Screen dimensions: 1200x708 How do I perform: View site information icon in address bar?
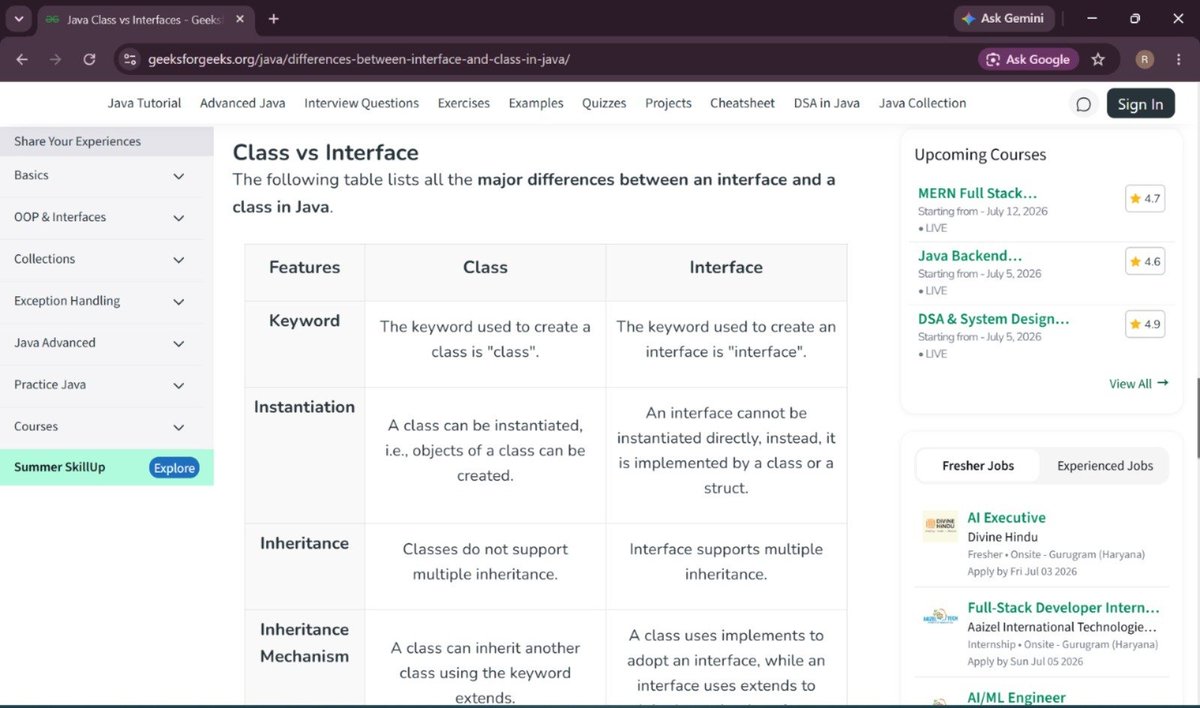(129, 59)
